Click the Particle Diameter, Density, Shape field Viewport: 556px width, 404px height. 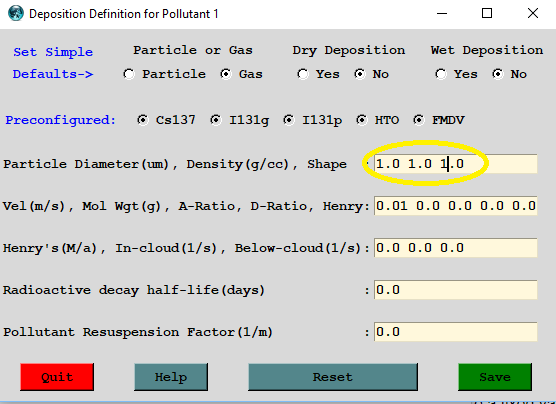[456, 164]
